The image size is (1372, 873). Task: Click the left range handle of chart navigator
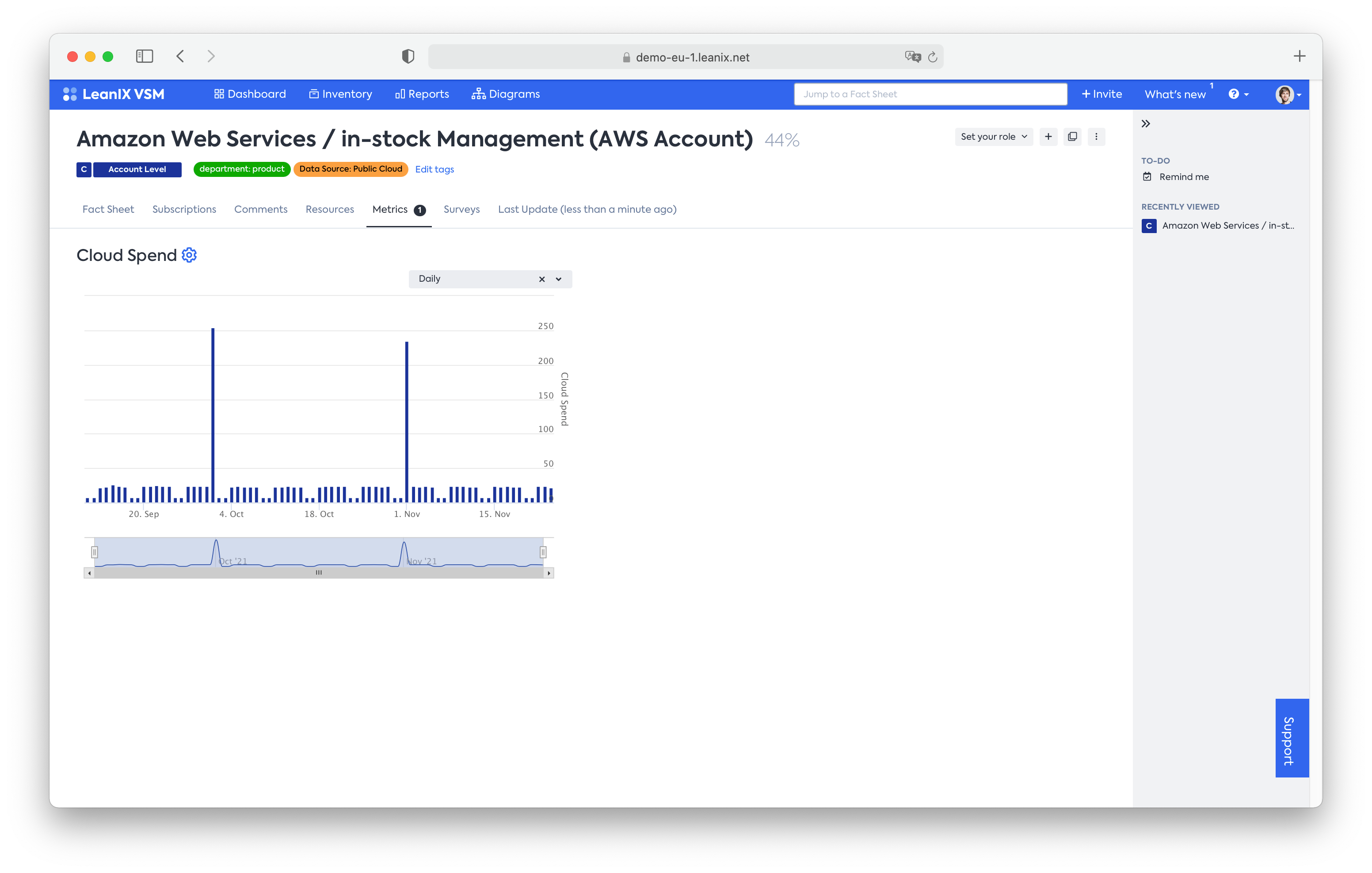[95, 552]
